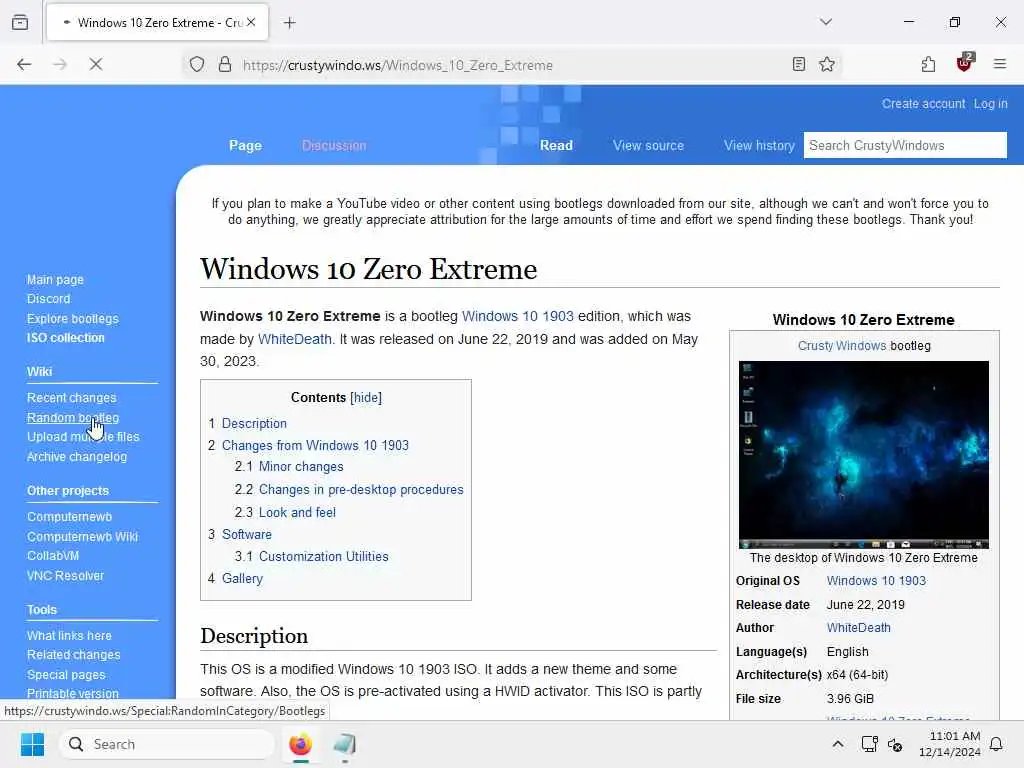Jump to Description in contents
This screenshot has width=1024, height=768.
click(x=254, y=423)
